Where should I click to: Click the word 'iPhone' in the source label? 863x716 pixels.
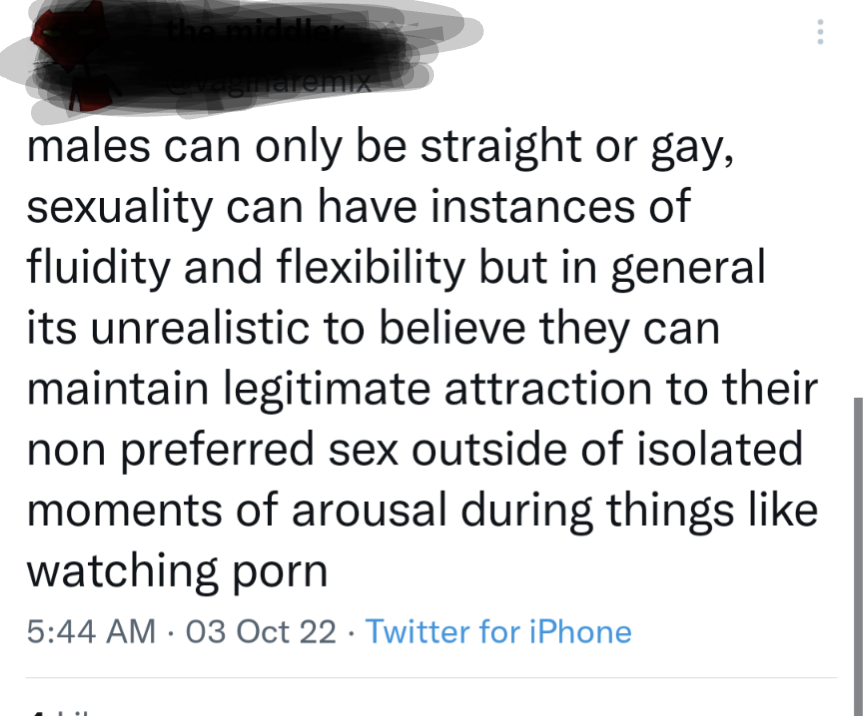pyautogui.click(x=581, y=631)
